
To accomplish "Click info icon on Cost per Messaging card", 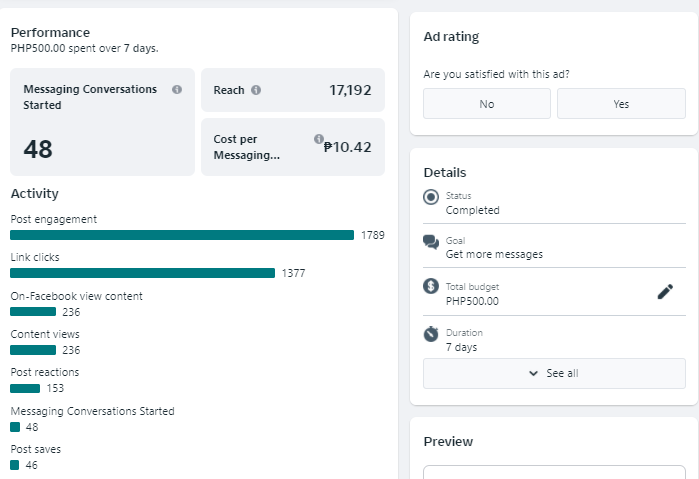I will click(318, 139).
